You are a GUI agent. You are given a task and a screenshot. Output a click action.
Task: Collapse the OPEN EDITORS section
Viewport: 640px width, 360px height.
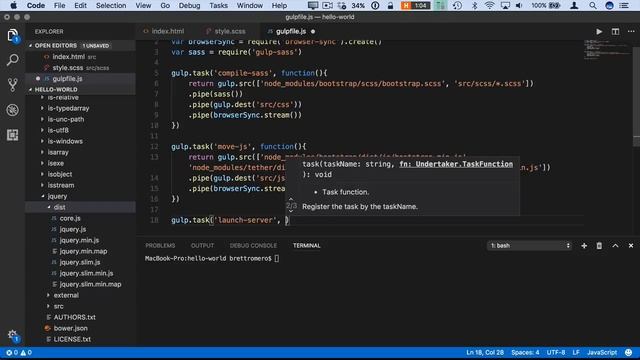31,46
